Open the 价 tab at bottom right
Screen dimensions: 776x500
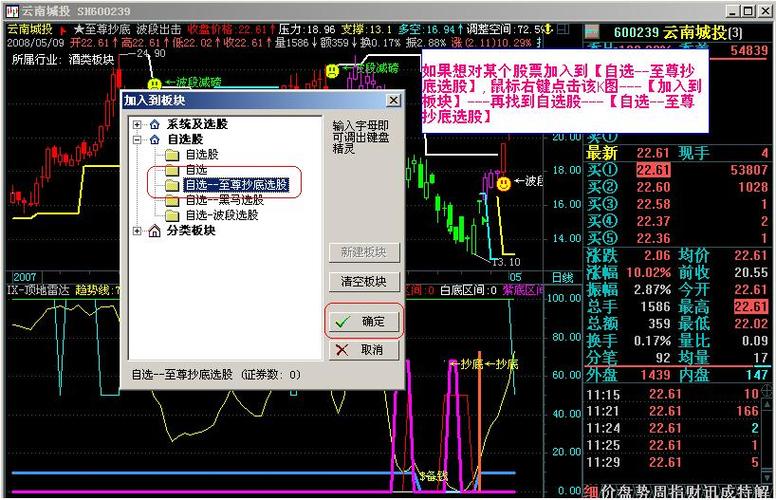[608, 492]
